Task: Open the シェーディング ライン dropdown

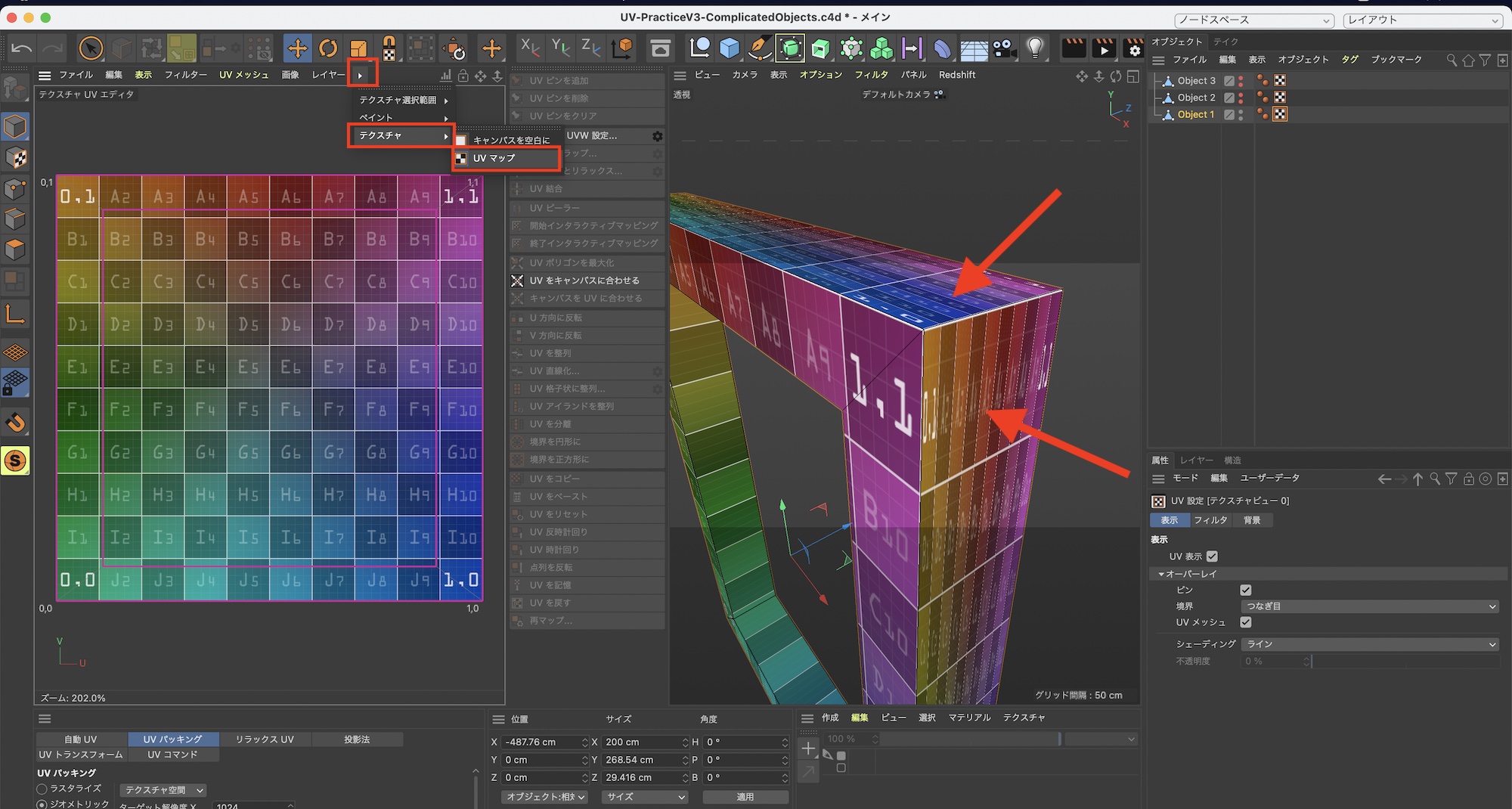Action: coord(1369,644)
